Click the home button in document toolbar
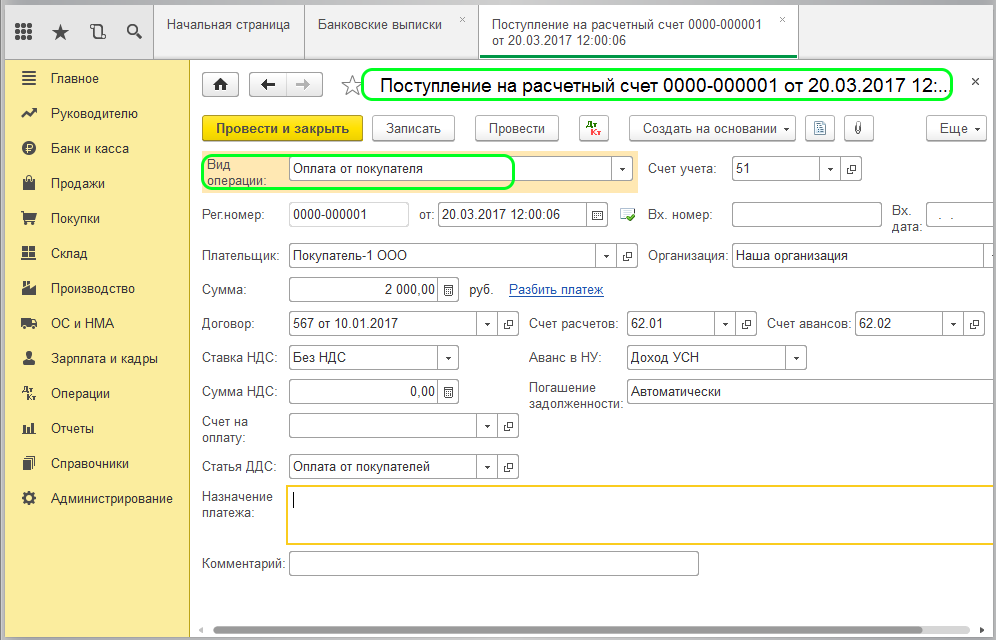The image size is (996, 640). pyautogui.click(x=220, y=85)
